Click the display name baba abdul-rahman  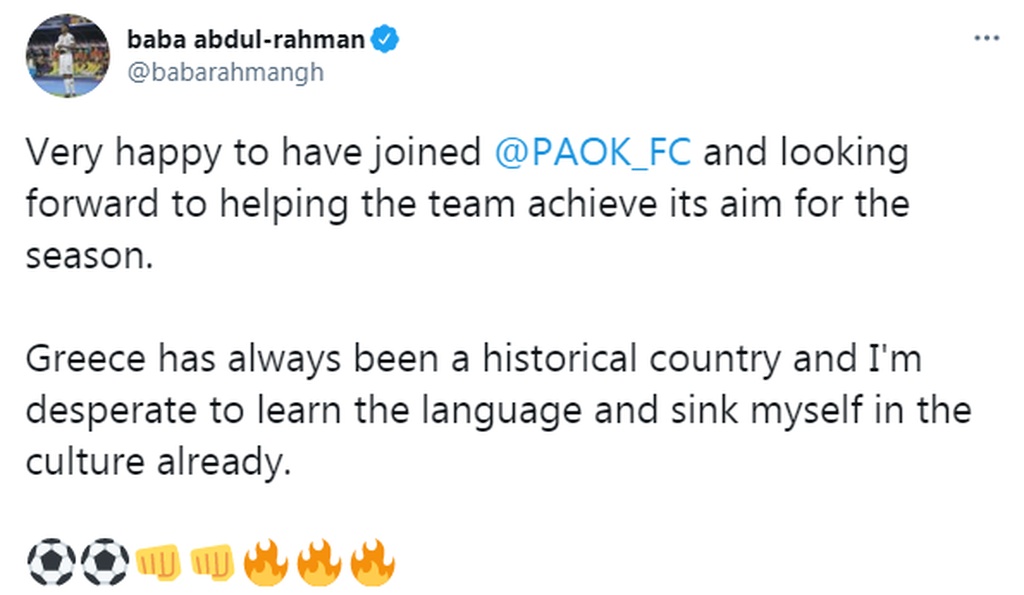247,40
